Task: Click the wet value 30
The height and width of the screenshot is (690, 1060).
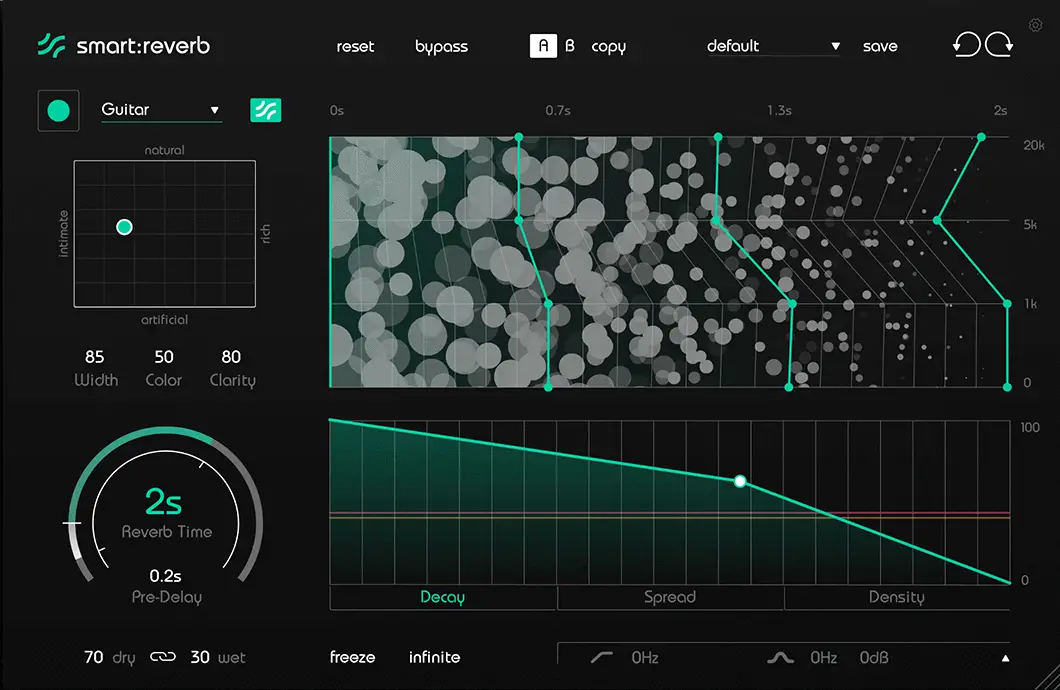Action: point(199,657)
